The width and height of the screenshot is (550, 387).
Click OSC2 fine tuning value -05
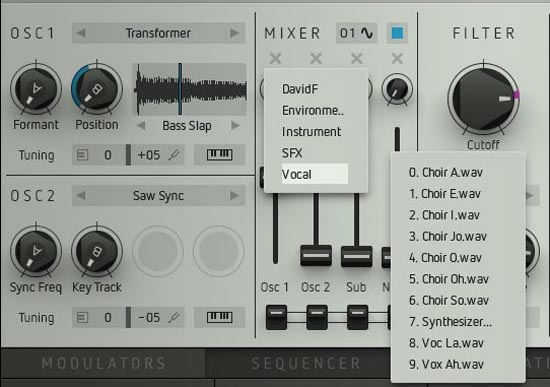pos(149,318)
